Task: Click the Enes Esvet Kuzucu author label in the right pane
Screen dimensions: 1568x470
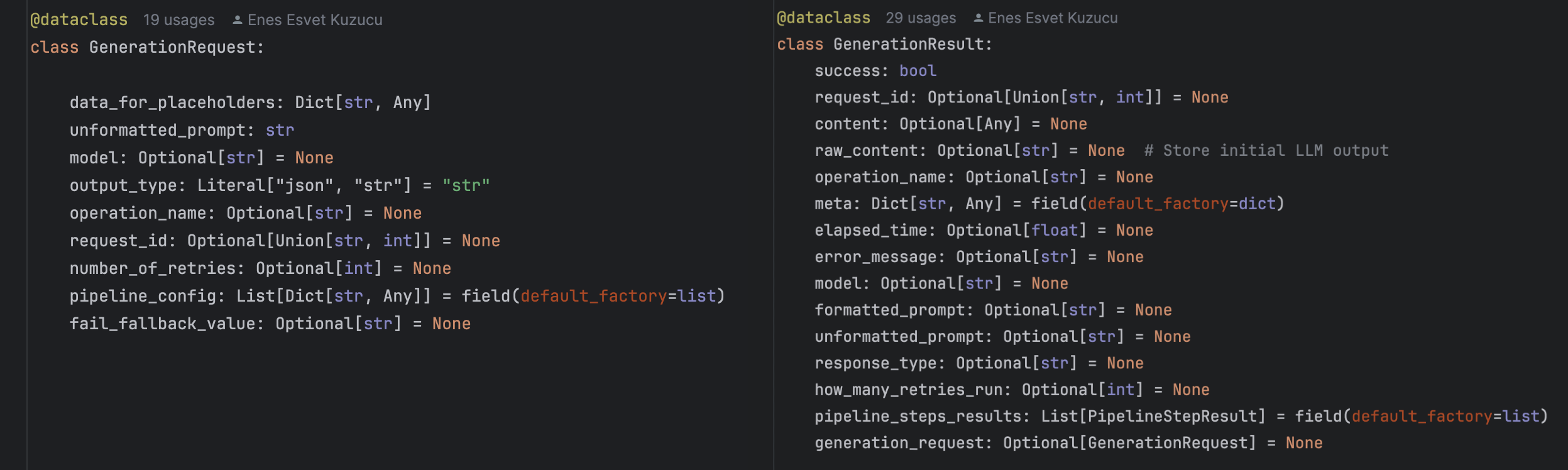Action: coord(1053,18)
